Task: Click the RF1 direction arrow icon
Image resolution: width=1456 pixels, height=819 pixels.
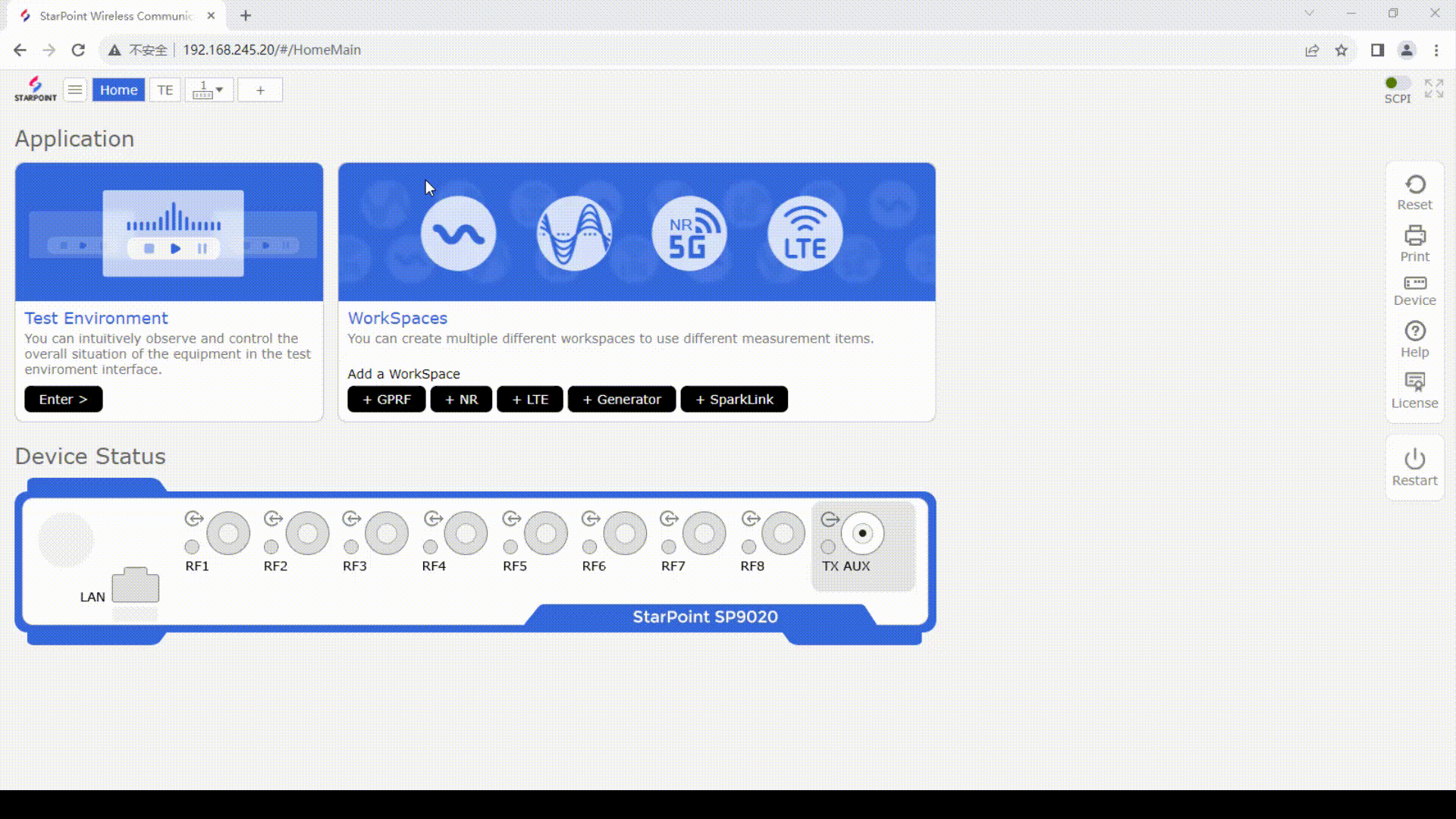Action: tap(194, 519)
